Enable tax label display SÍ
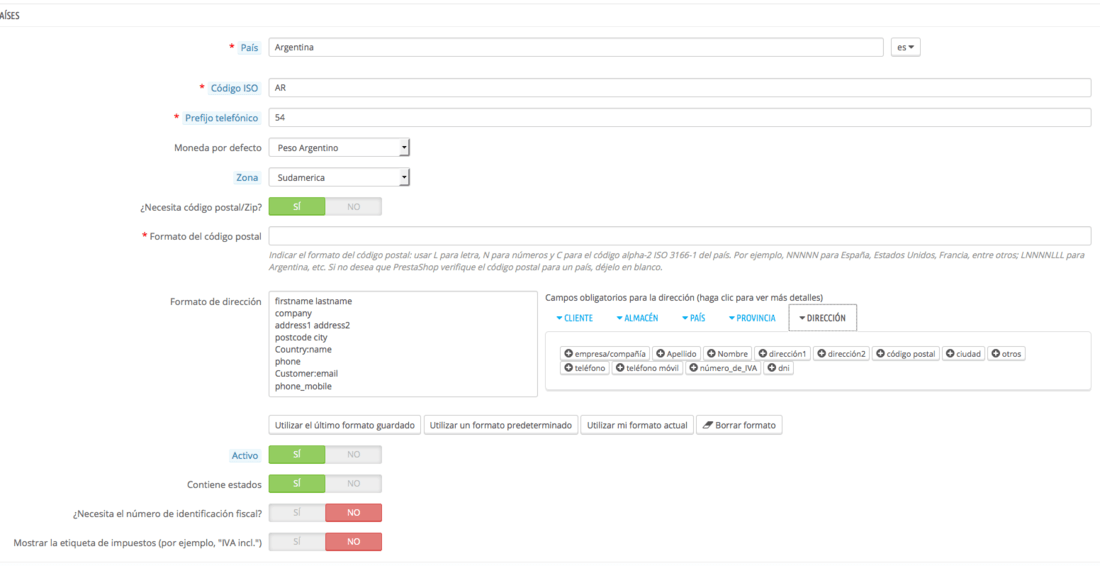1100x566 pixels. click(x=297, y=542)
